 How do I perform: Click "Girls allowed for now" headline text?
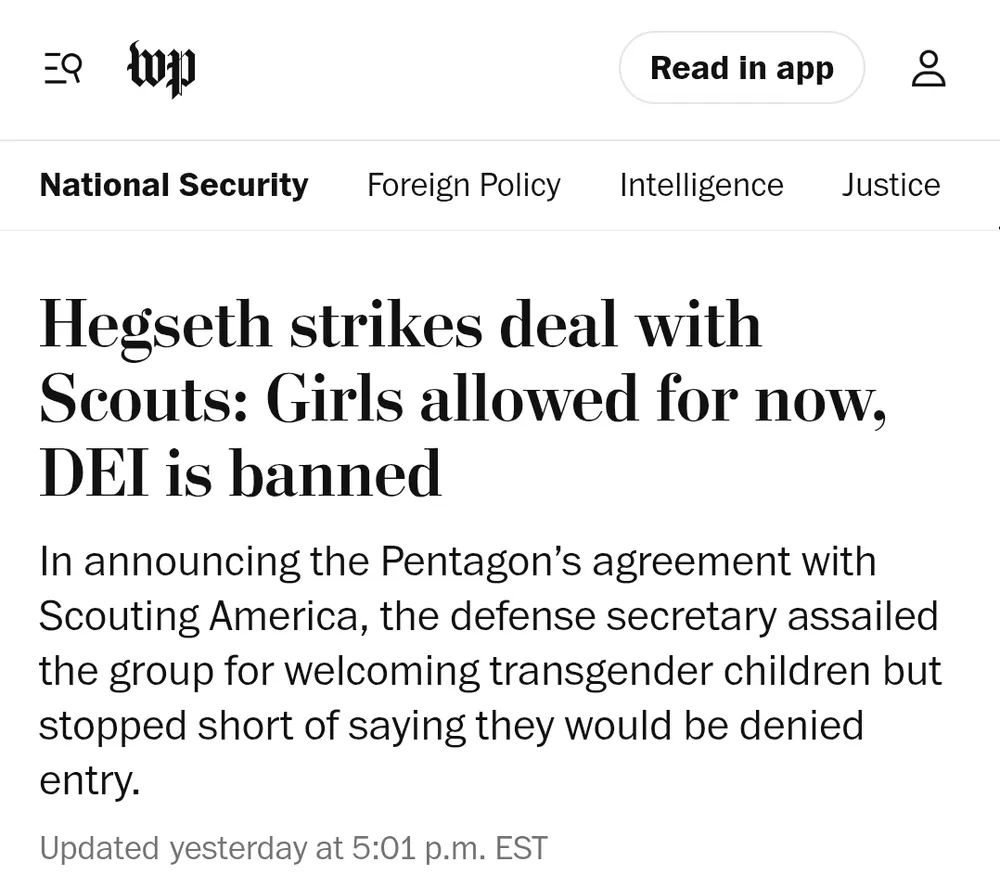575,399
